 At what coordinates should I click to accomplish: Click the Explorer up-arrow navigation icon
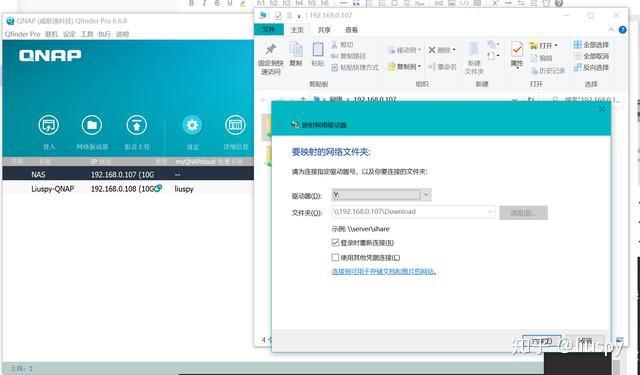click(x=303, y=99)
